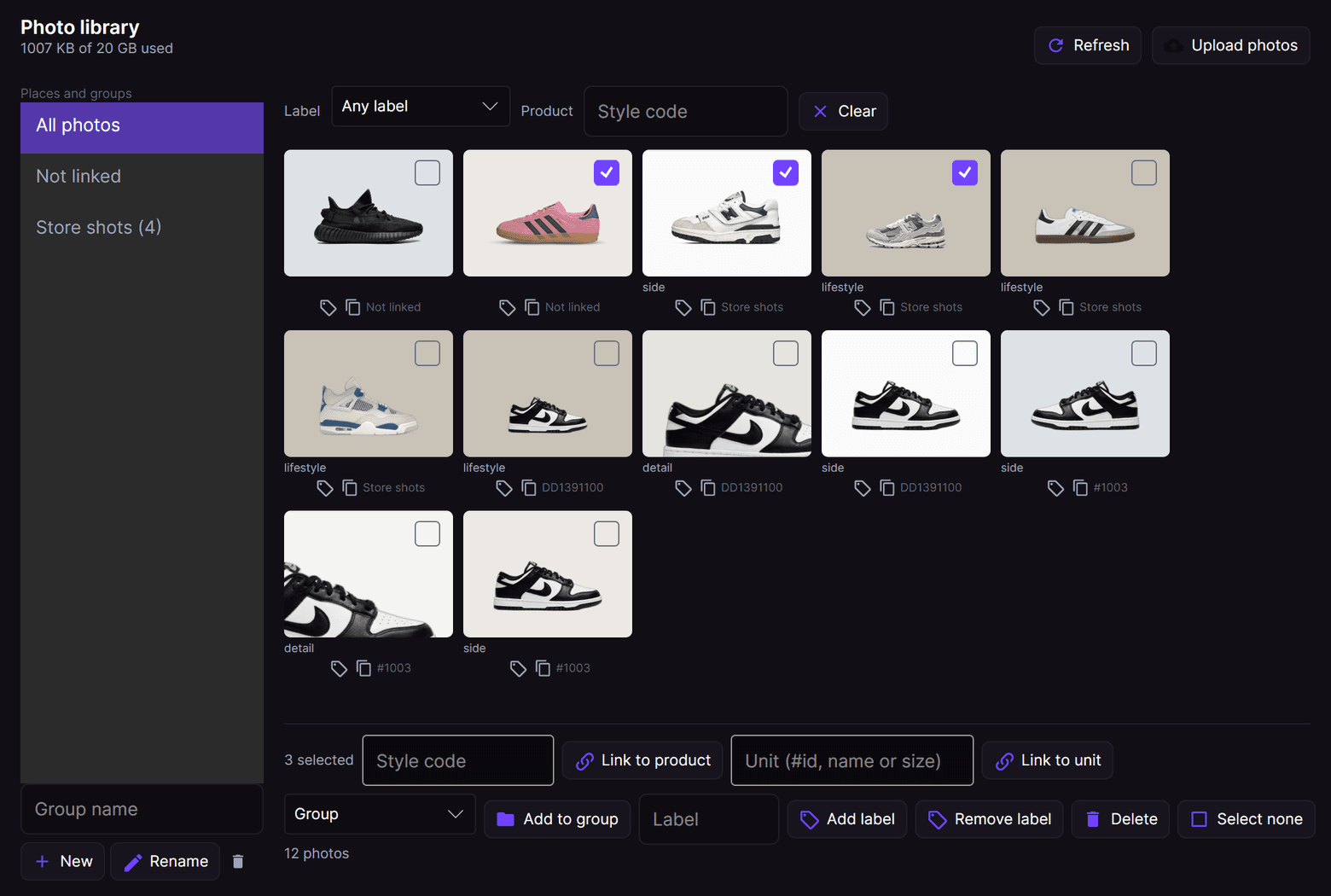Click the tag icon under the black Yeezy photo
This screenshot has height=896, width=1331.
click(x=328, y=307)
